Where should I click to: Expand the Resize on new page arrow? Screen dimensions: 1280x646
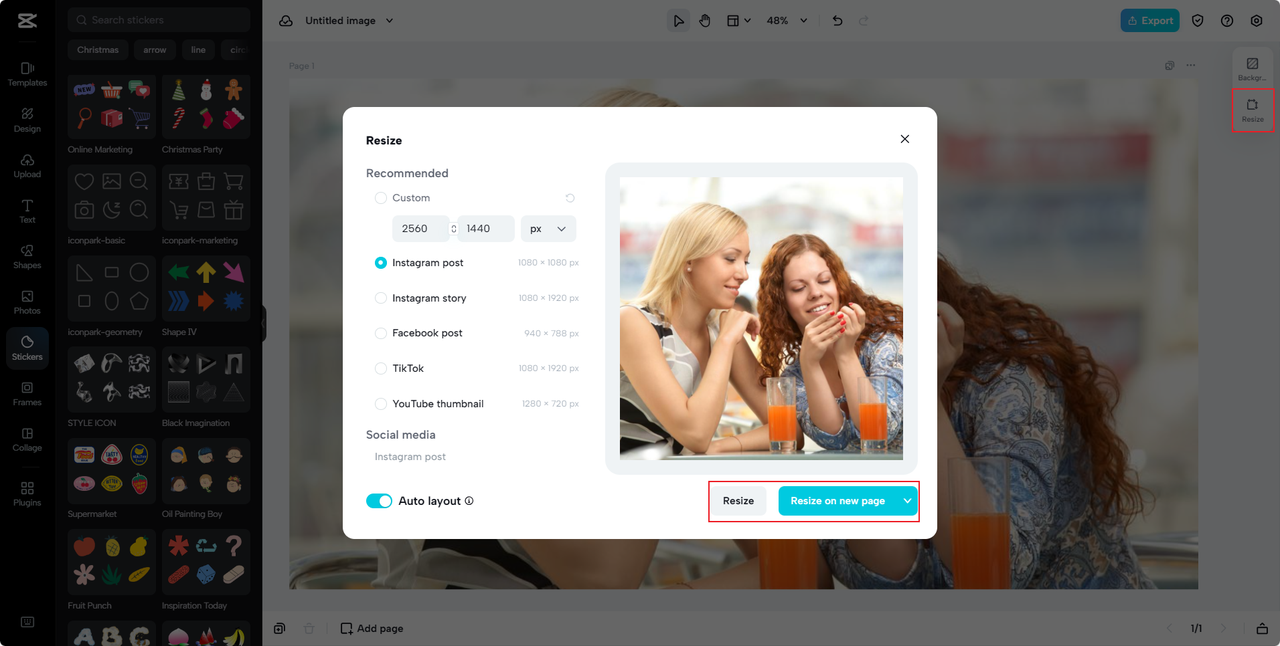pos(907,501)
